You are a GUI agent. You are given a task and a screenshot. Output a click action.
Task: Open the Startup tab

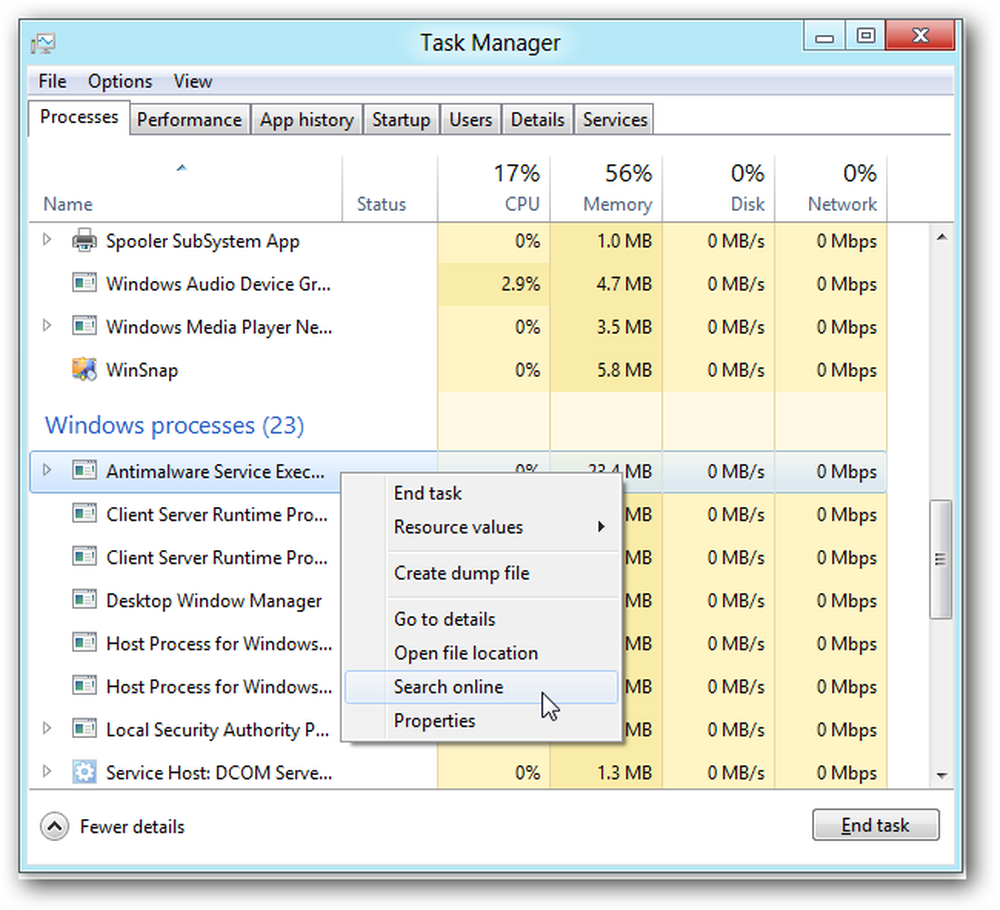coord(401,119)
